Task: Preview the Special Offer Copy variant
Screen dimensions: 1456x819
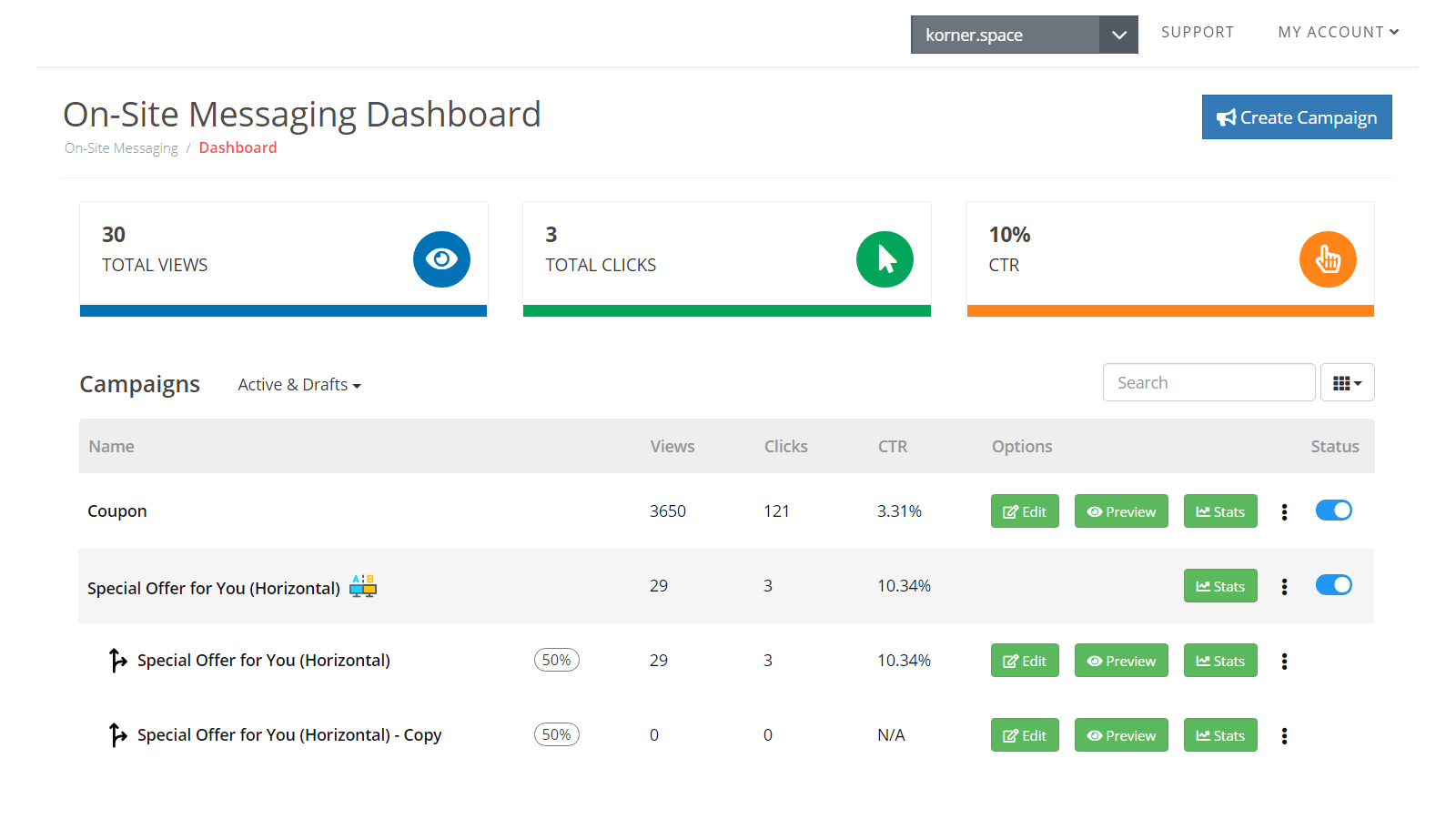Action: (1121, 735)
